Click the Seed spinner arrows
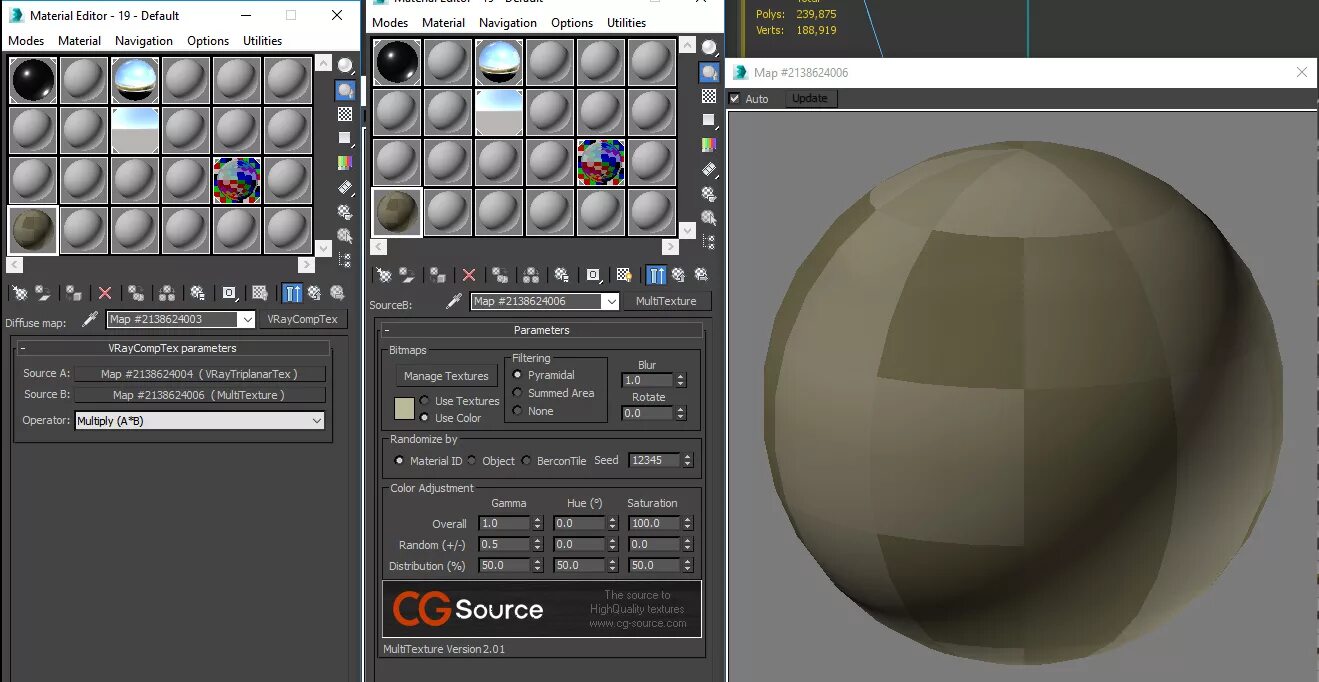 pyautogui.click(x=687, y=460)
